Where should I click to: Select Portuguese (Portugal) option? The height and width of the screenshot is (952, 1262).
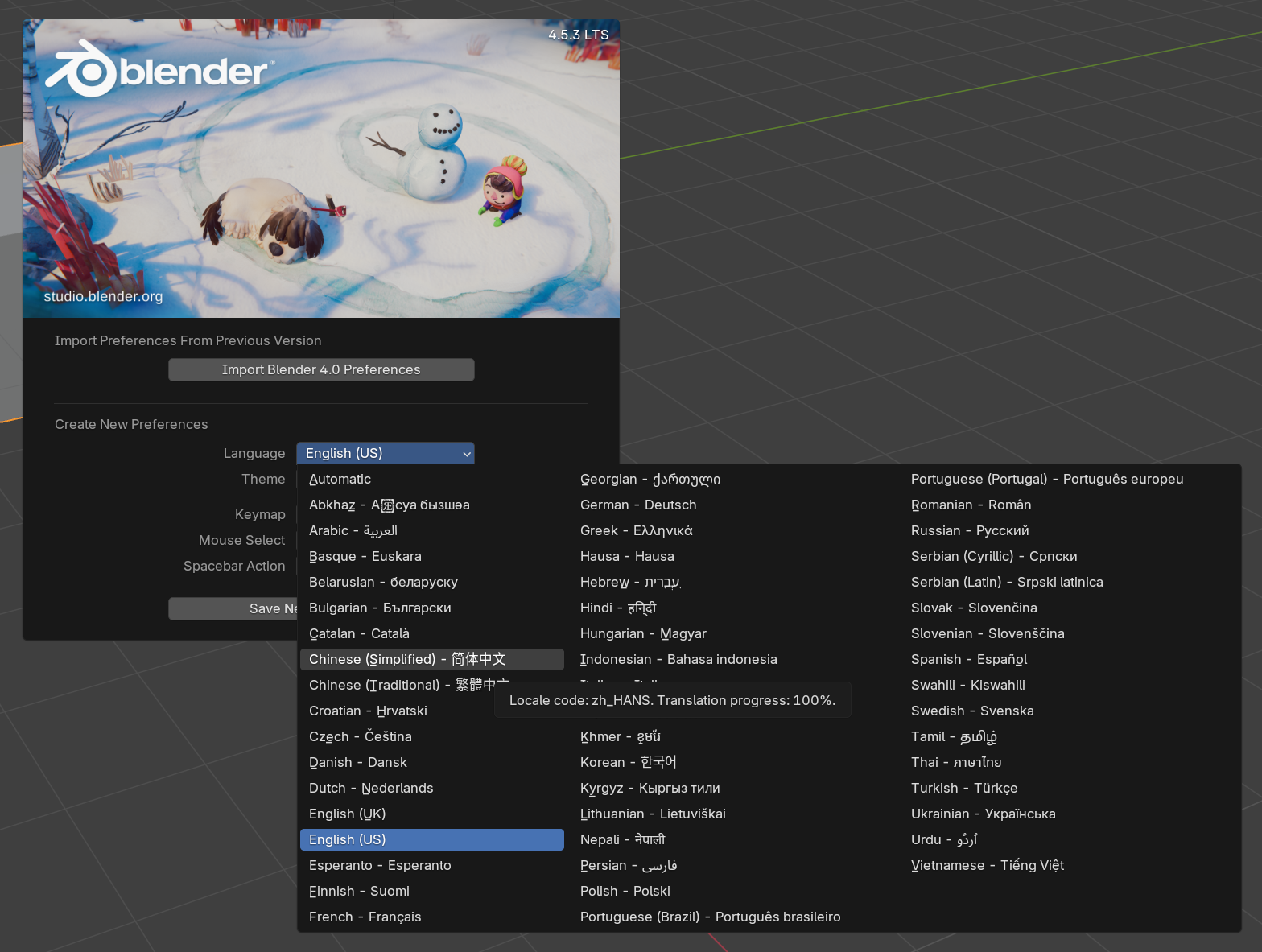coord(1070,479)
